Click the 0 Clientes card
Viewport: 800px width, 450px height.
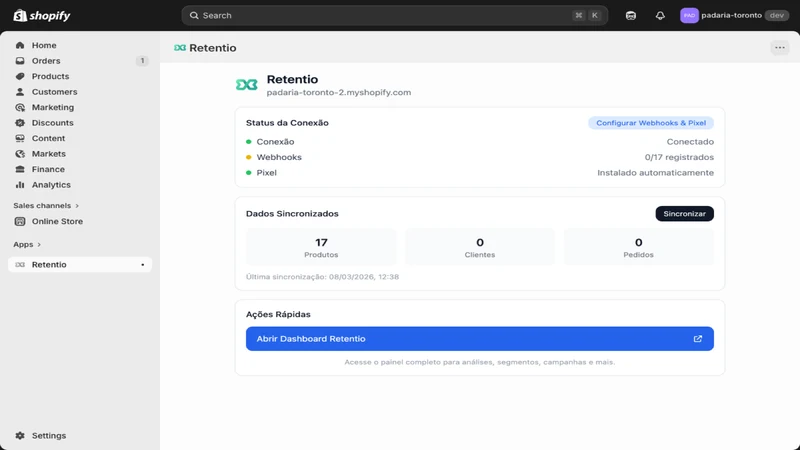click(480, 247)
